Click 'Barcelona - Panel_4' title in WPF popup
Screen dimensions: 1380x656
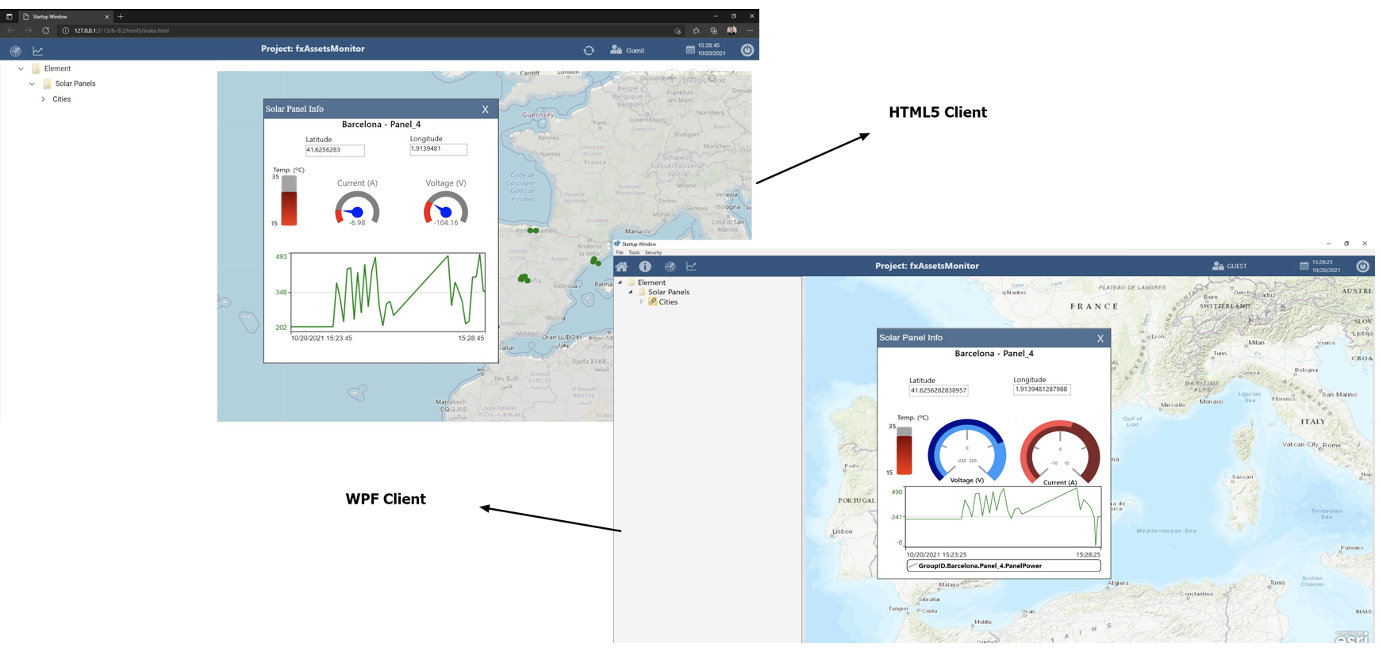994,354
